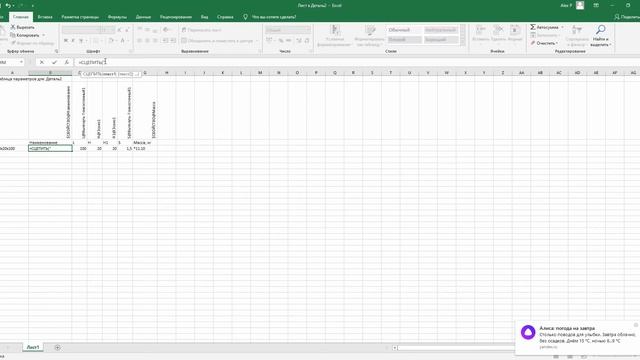640x360 pixels.
Task: Select the cell containing value 1,5
Action: click(x=125, y=149)
